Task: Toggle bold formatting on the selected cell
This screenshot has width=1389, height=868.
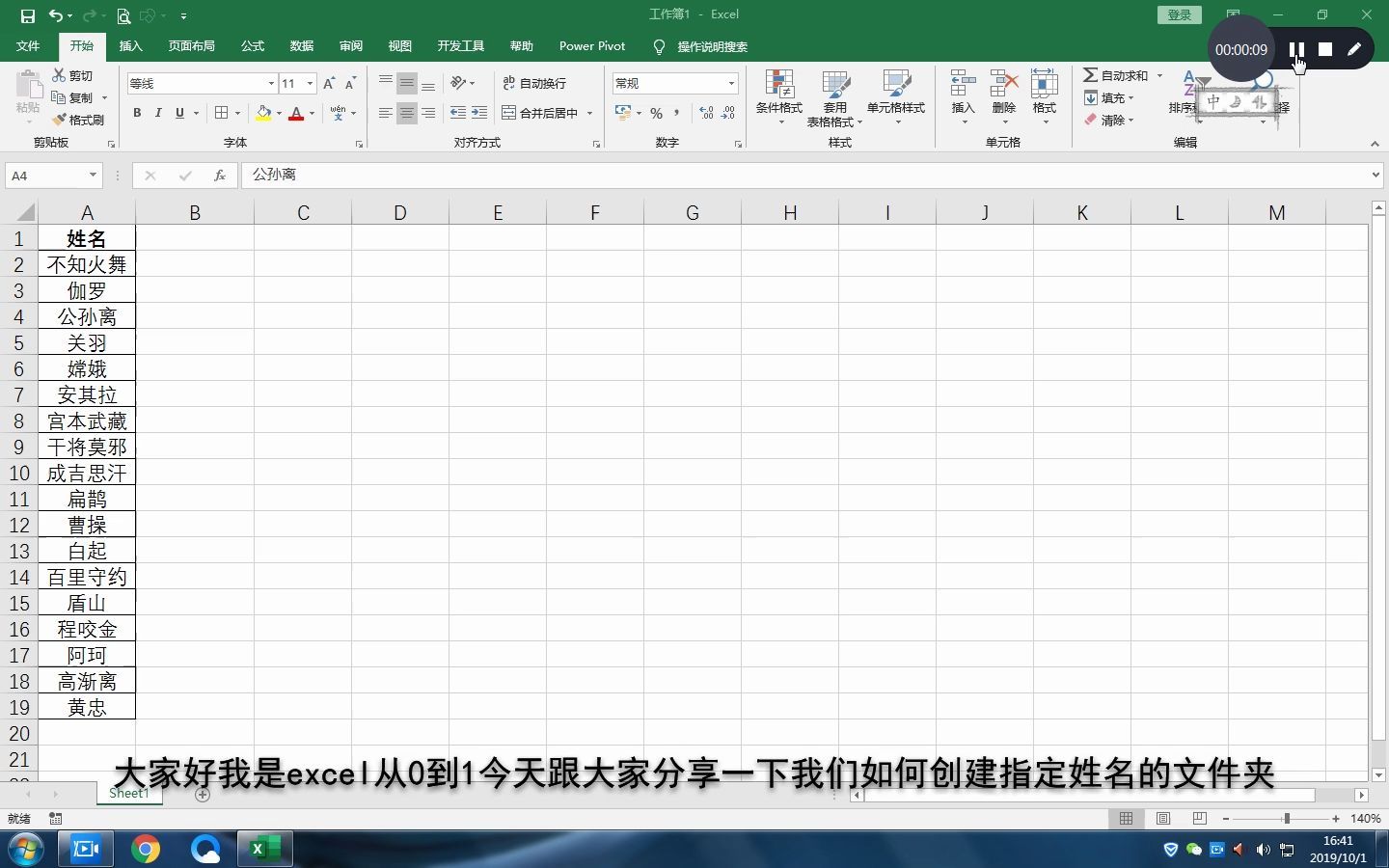Action: pos(136,113)
